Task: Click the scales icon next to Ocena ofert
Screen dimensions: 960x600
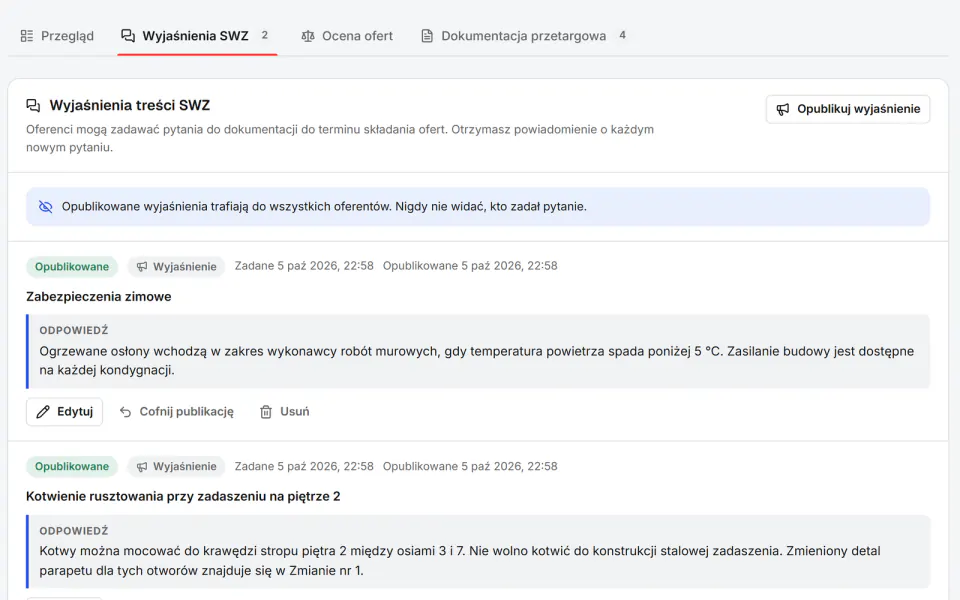Action: (308, 36)
